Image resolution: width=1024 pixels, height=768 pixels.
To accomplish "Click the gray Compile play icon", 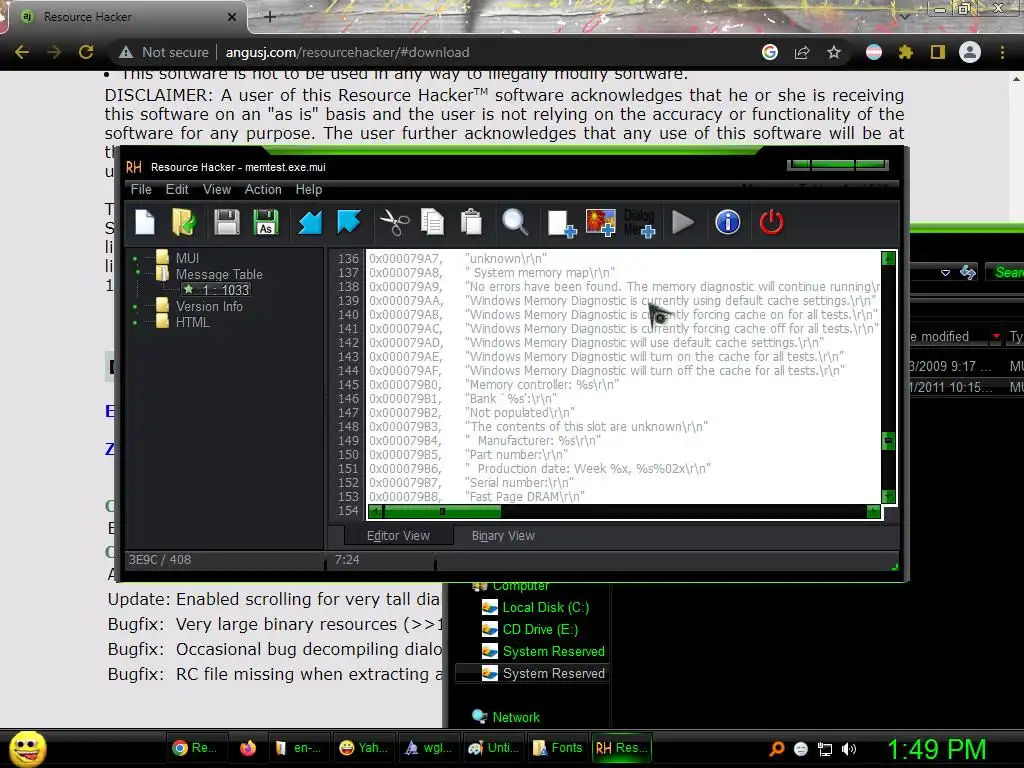I will 682,222.
